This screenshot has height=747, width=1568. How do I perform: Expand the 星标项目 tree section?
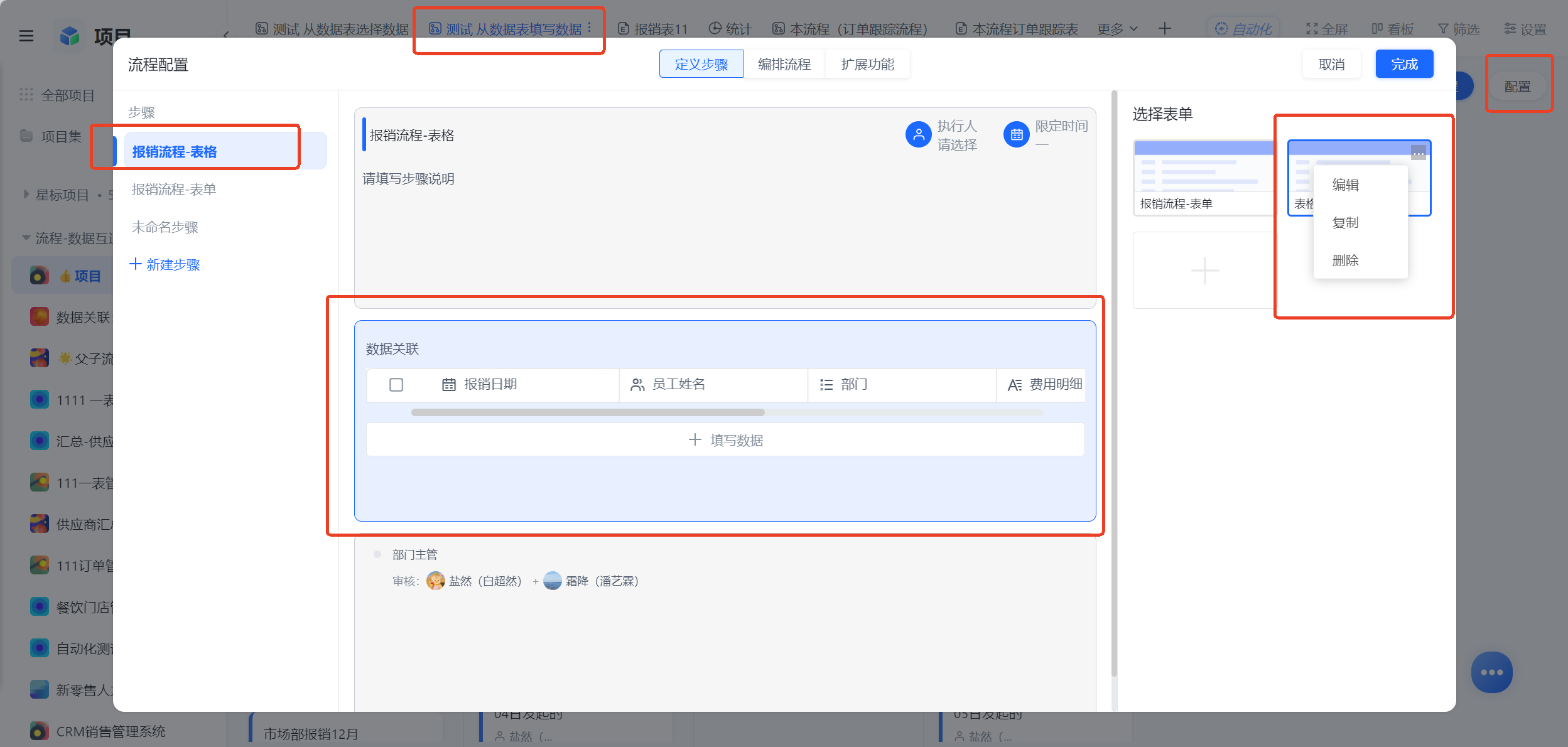point(26,195)
